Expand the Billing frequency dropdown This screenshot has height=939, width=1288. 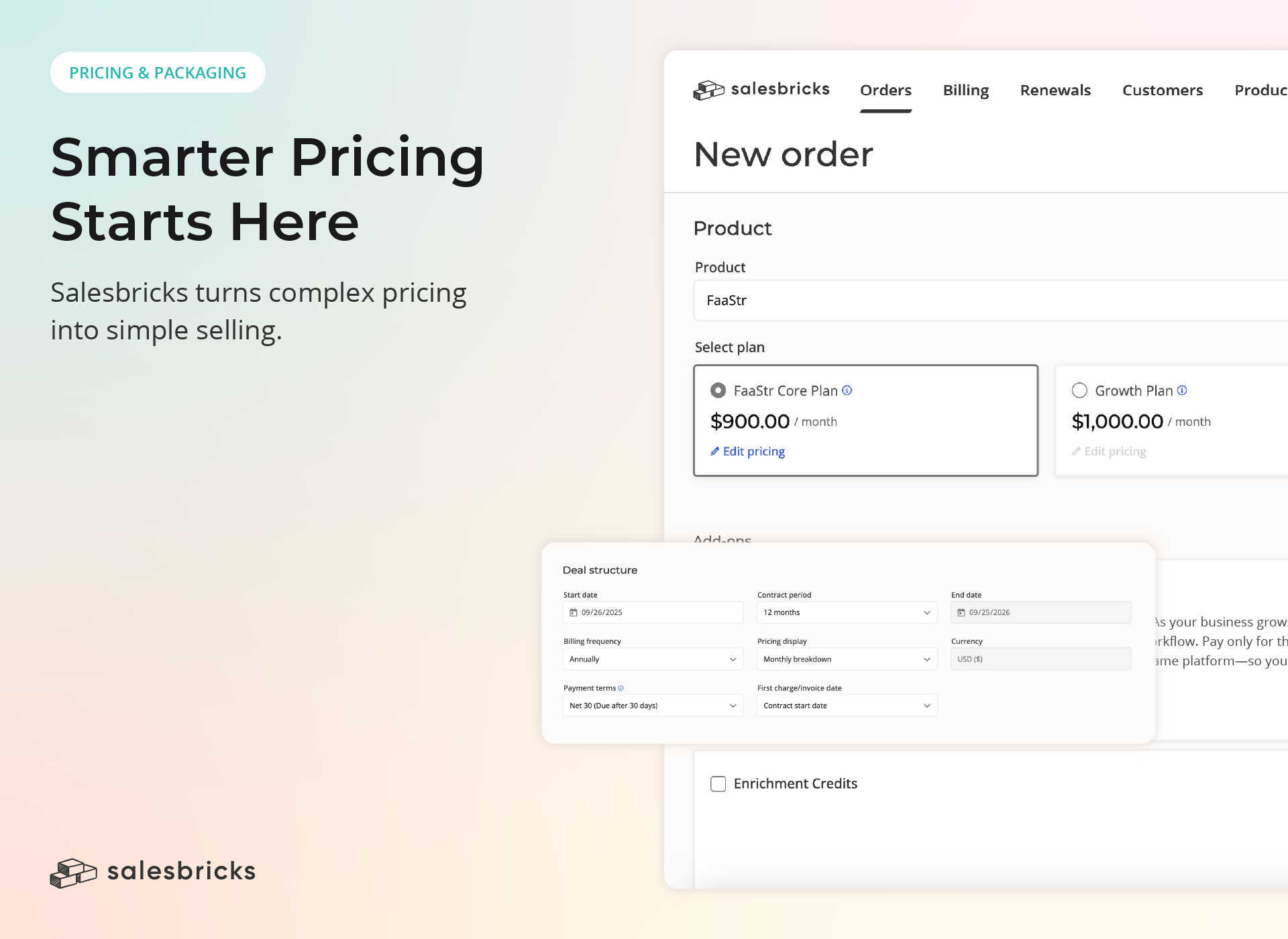click(653, 659)
